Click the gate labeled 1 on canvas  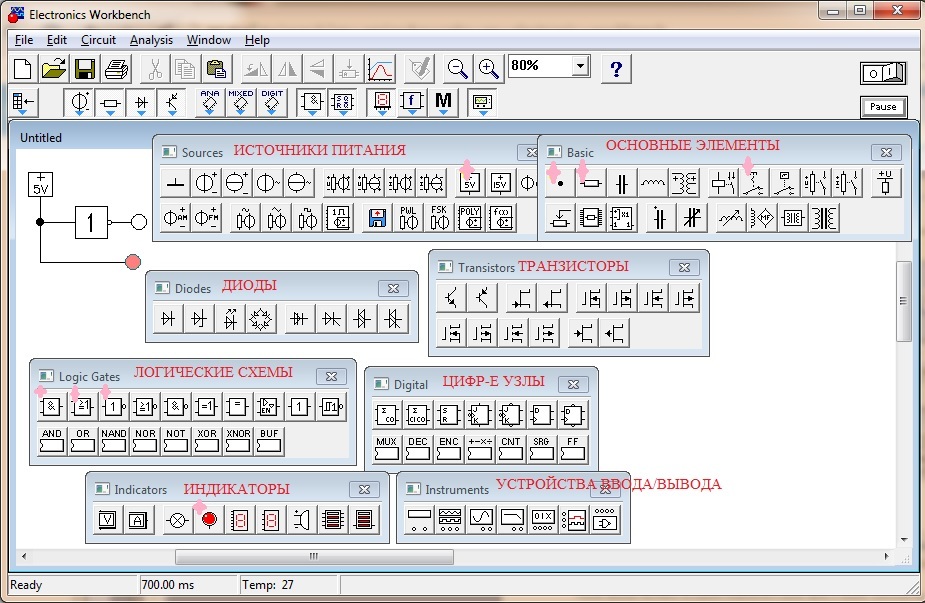pos(91,222)
